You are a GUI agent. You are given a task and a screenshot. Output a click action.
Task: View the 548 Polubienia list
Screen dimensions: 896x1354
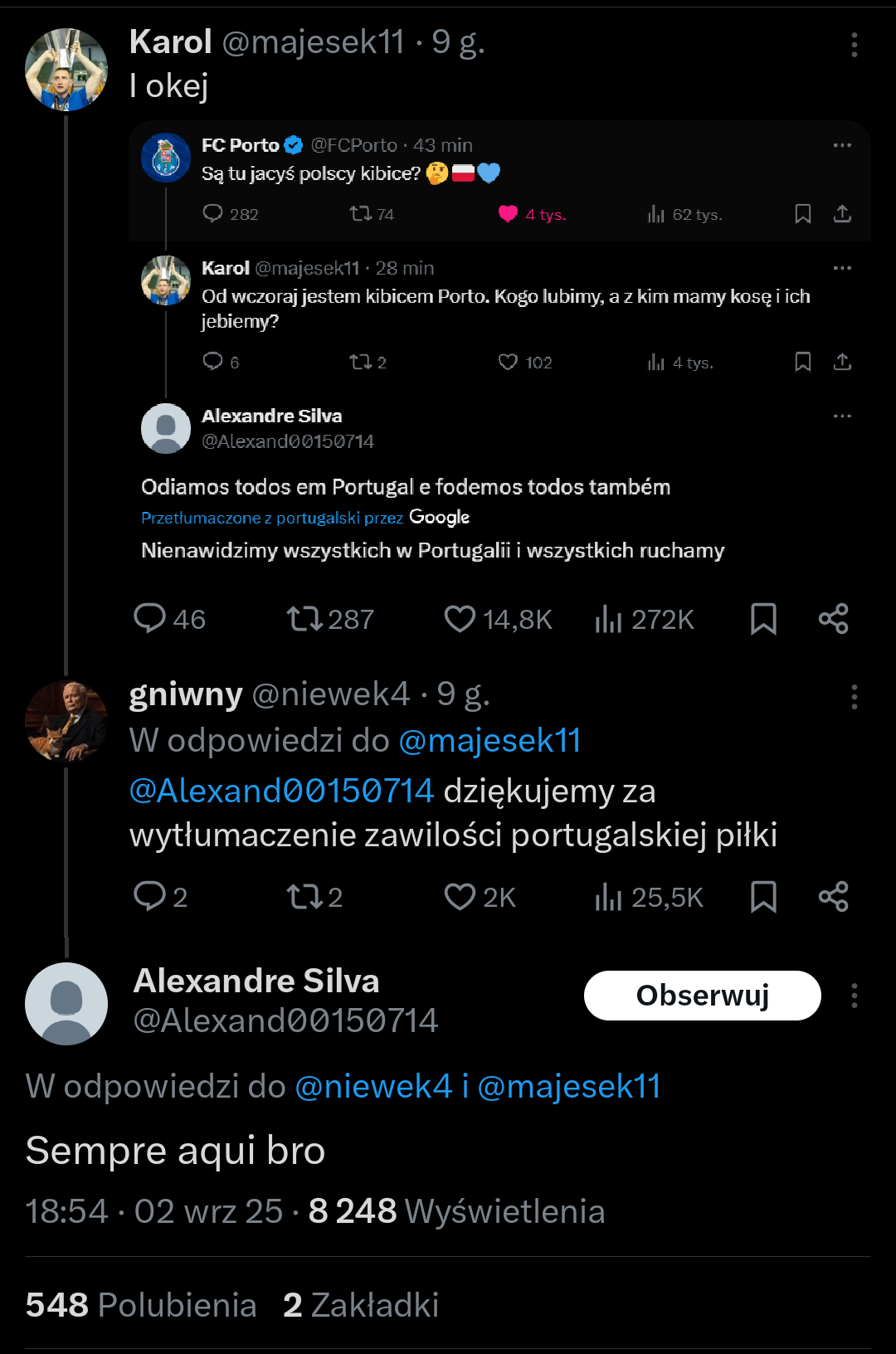[141, 1305]
